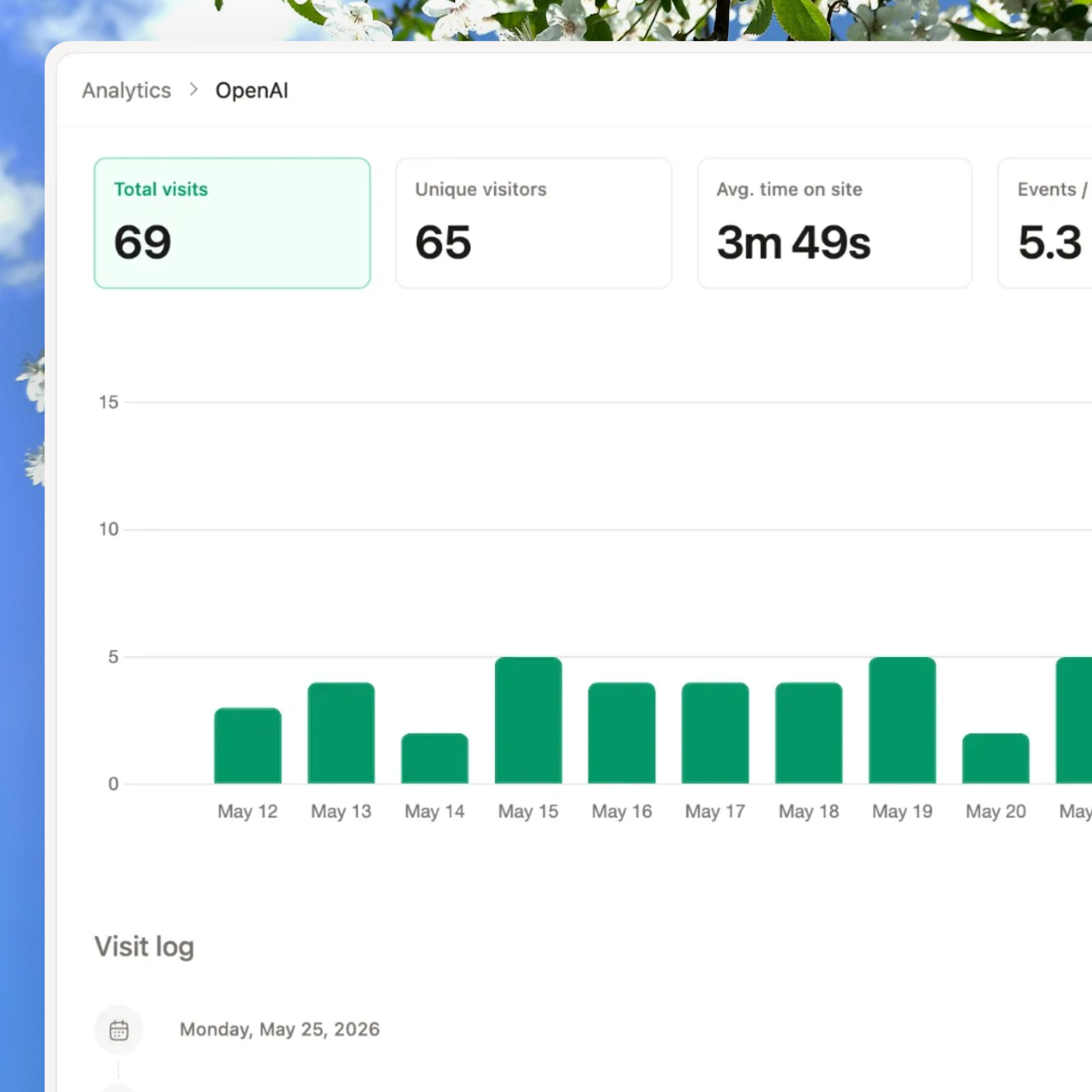Click the '10' y-axis label
Viewport: 1092px width, 1092px height.
108,530
